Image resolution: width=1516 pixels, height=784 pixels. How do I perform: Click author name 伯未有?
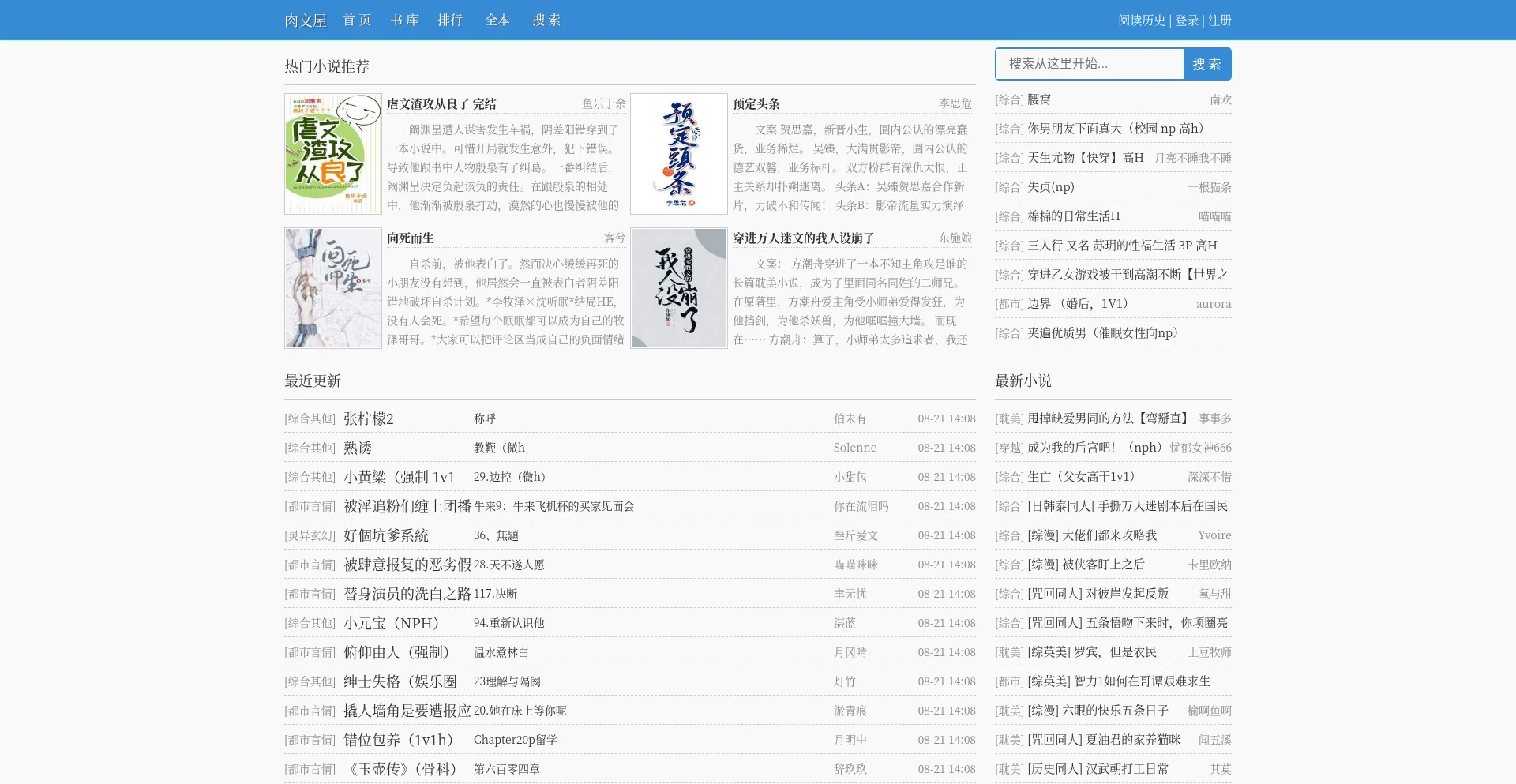pyautogui.click(x=850, y=418)
